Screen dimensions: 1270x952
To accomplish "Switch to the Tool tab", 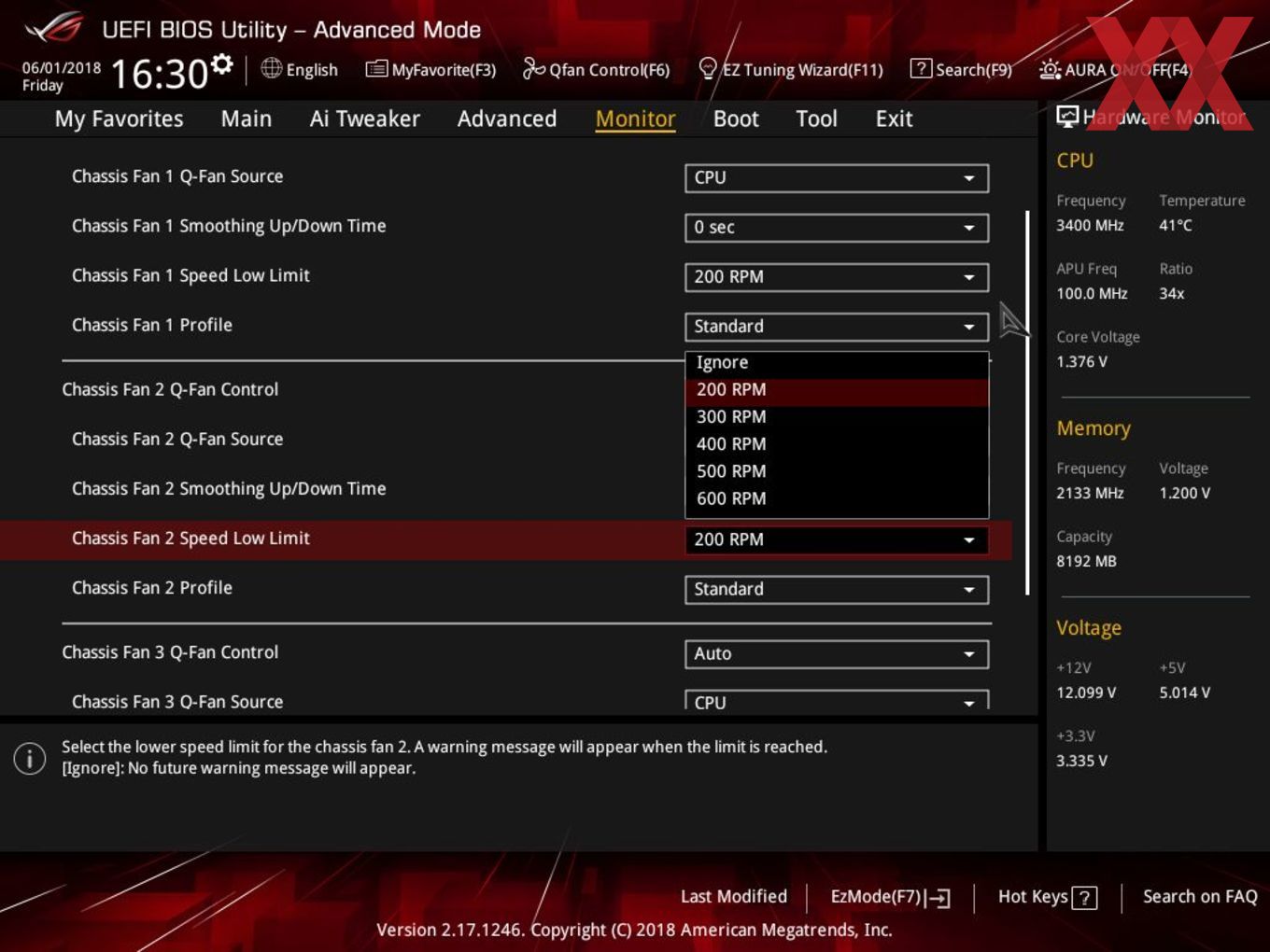I will point(816,119).
